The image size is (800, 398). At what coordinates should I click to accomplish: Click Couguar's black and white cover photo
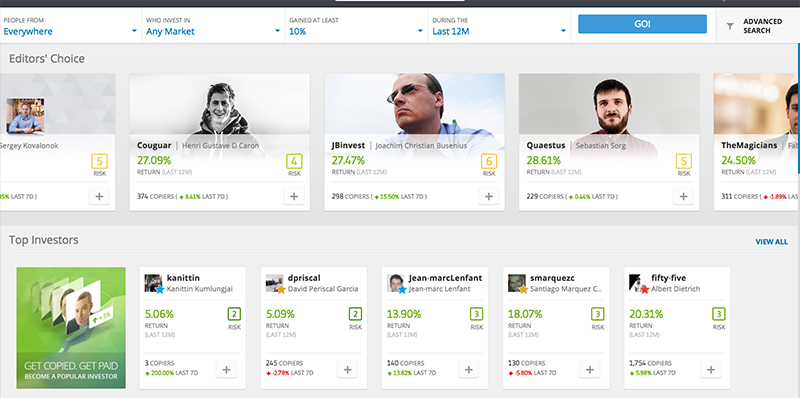[x=219, y=104]
